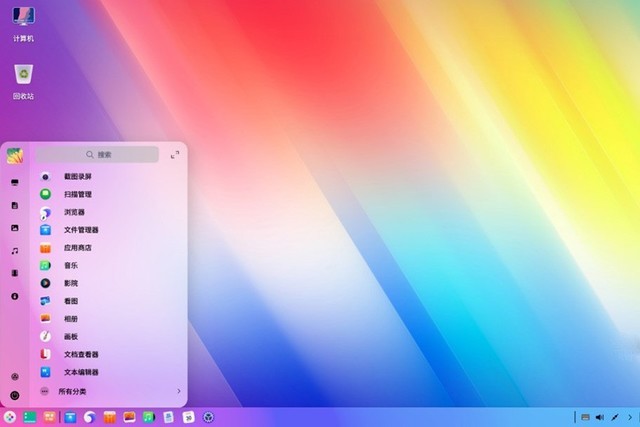Open the orange multitasking view taskbar icon
Viewport: 640px width, 427px height.
(49, 417)
